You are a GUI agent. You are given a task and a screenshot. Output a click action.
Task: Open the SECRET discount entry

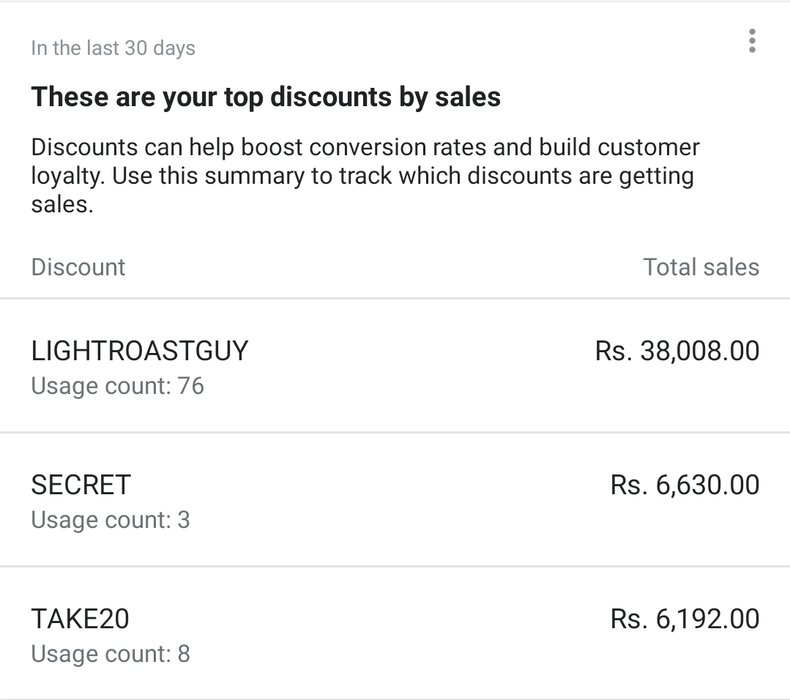(395, 499)
